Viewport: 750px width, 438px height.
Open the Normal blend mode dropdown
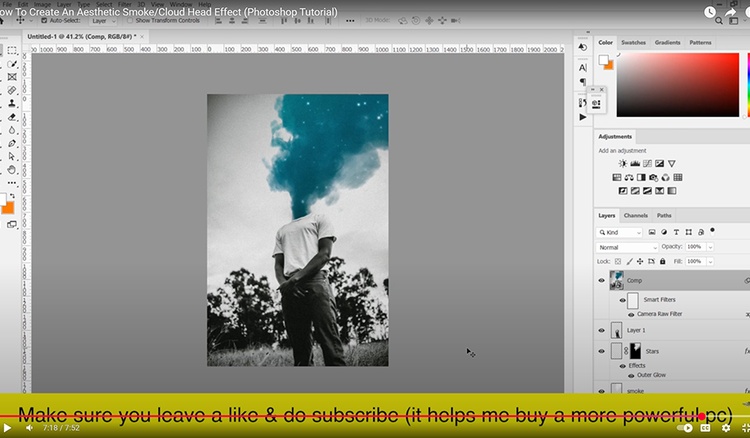click(x=627, y=247)
